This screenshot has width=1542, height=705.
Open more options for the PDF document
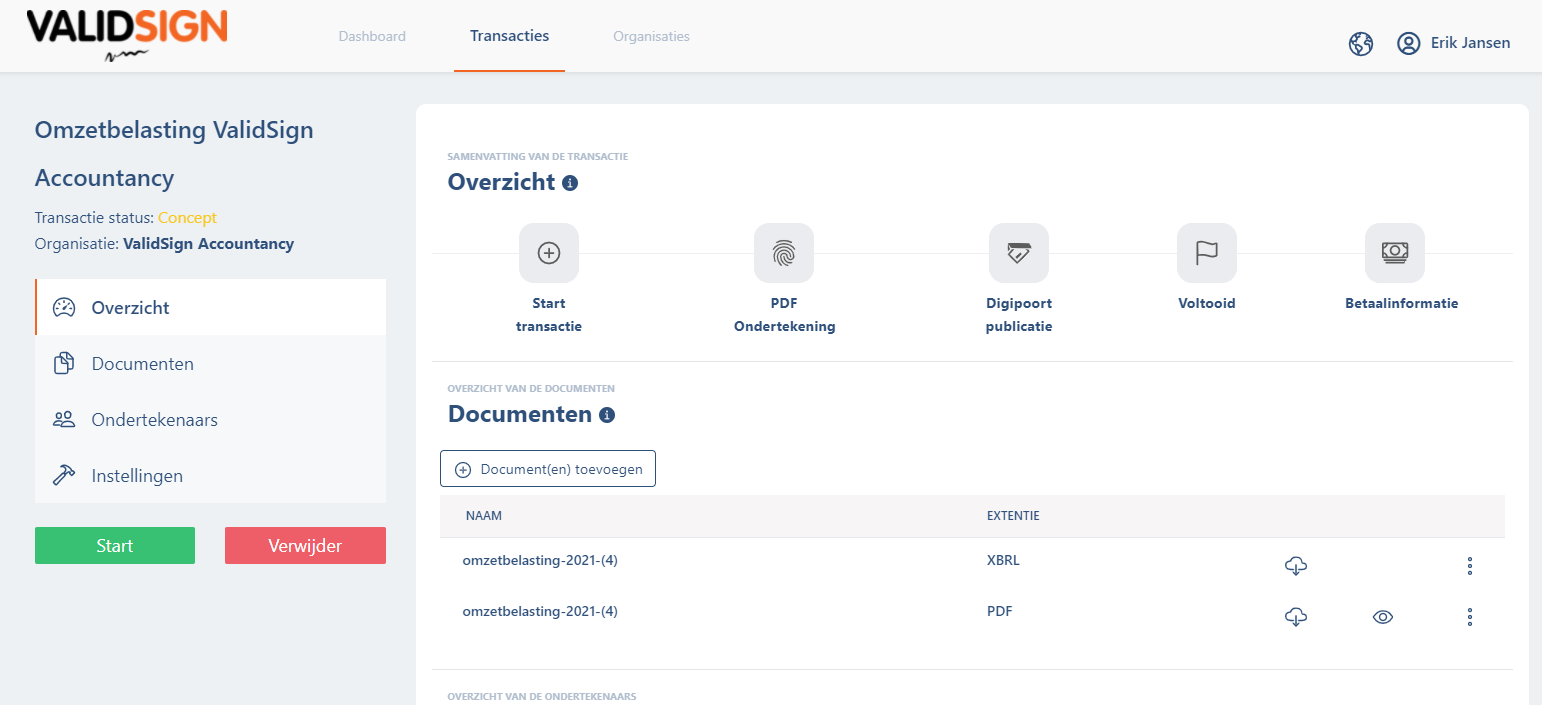coord(1469,616)
